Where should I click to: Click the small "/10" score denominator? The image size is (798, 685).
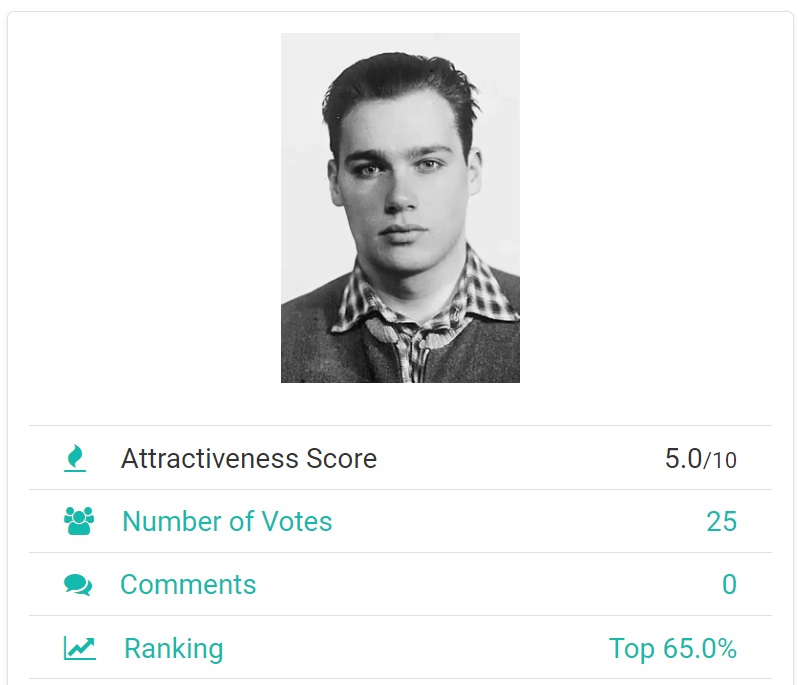tap(720, 461)
